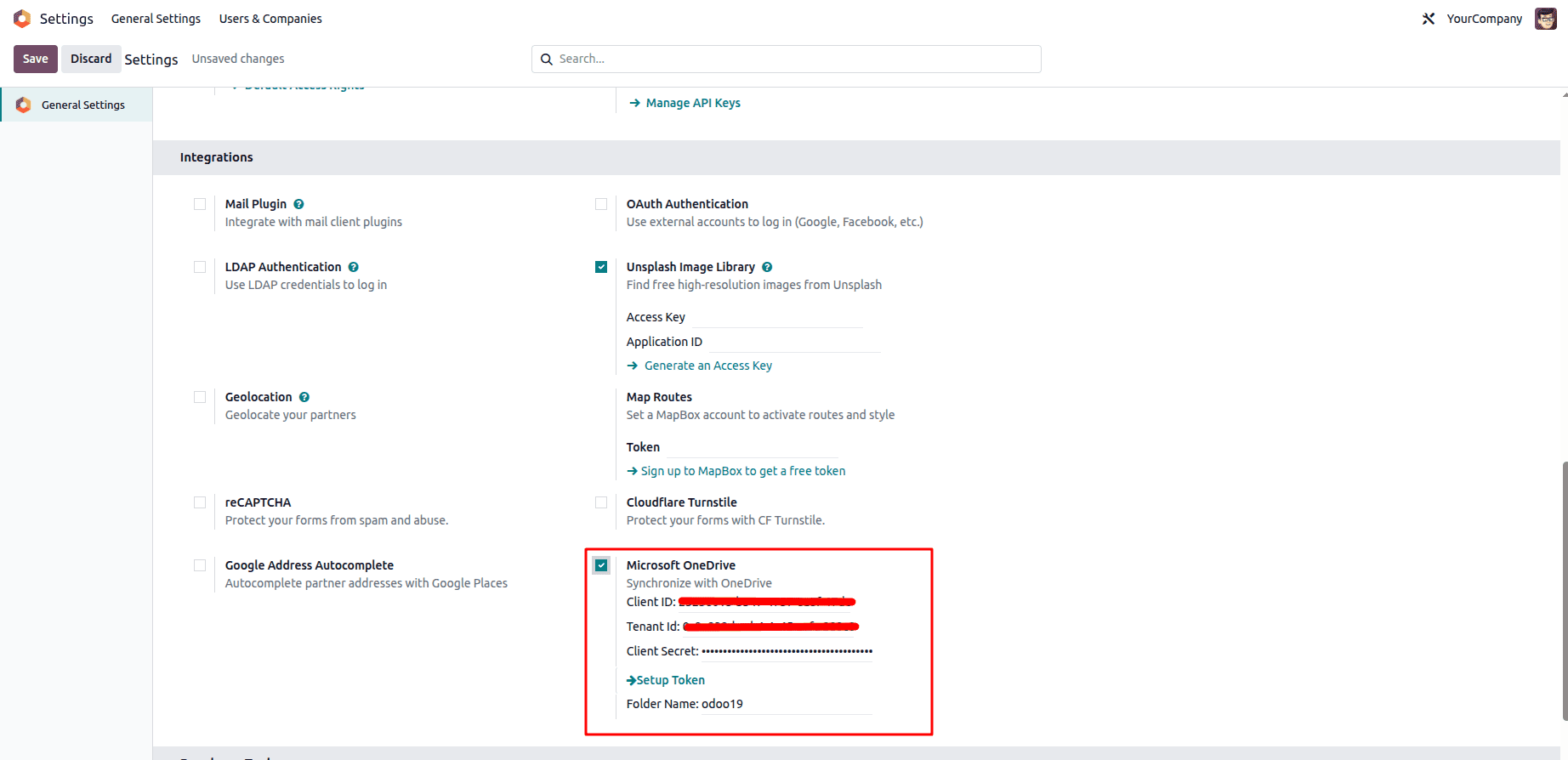The height and width of the screenshot is (760, 1568).
Task: Click arrow icon beside Manage API Keys
Action: click(634, 103)
